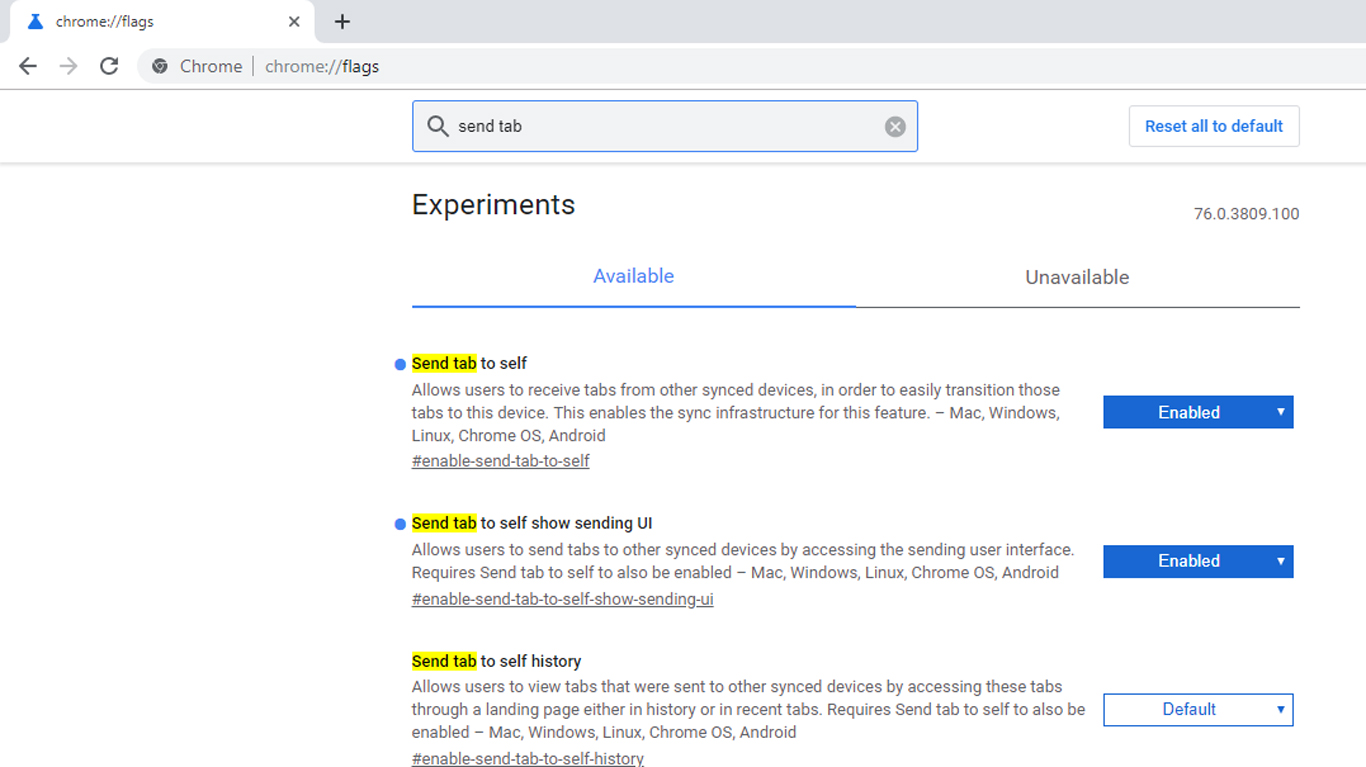Viewport: 1366px width, 767px height.
Task: Reload the chrome://flags page
Action: (x=109, y=66)
